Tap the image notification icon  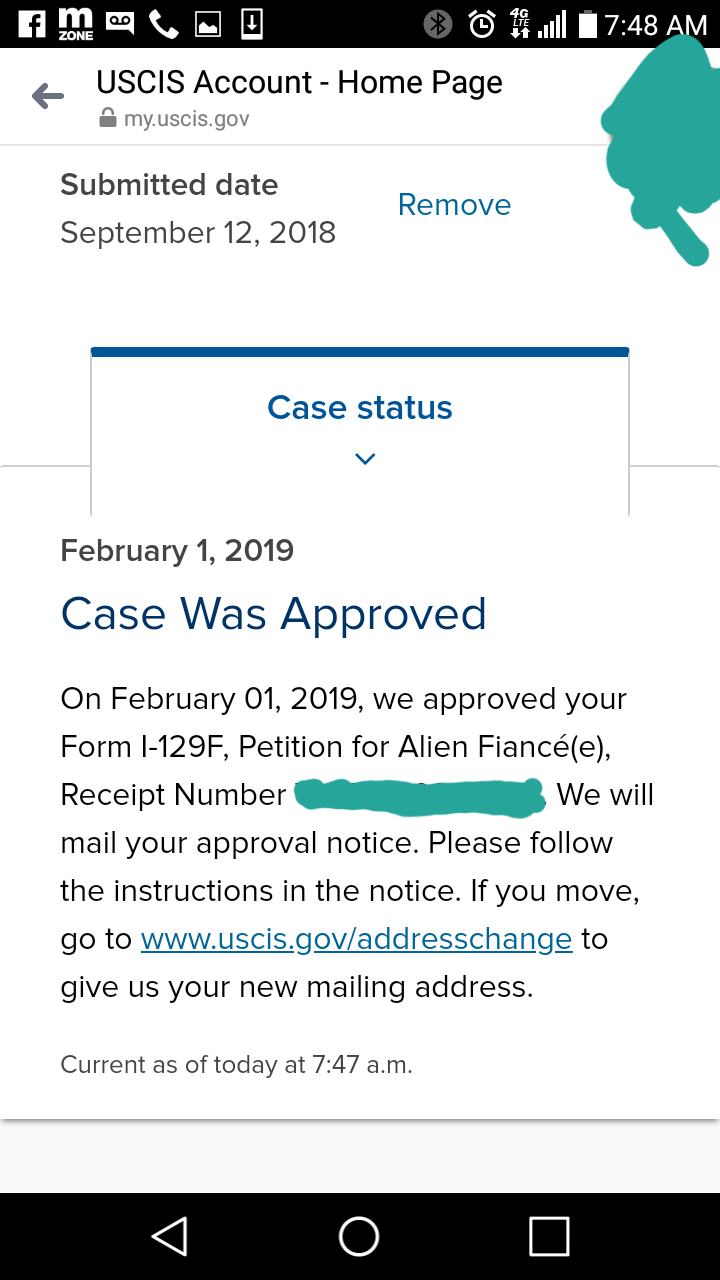(x=208, y=25)
